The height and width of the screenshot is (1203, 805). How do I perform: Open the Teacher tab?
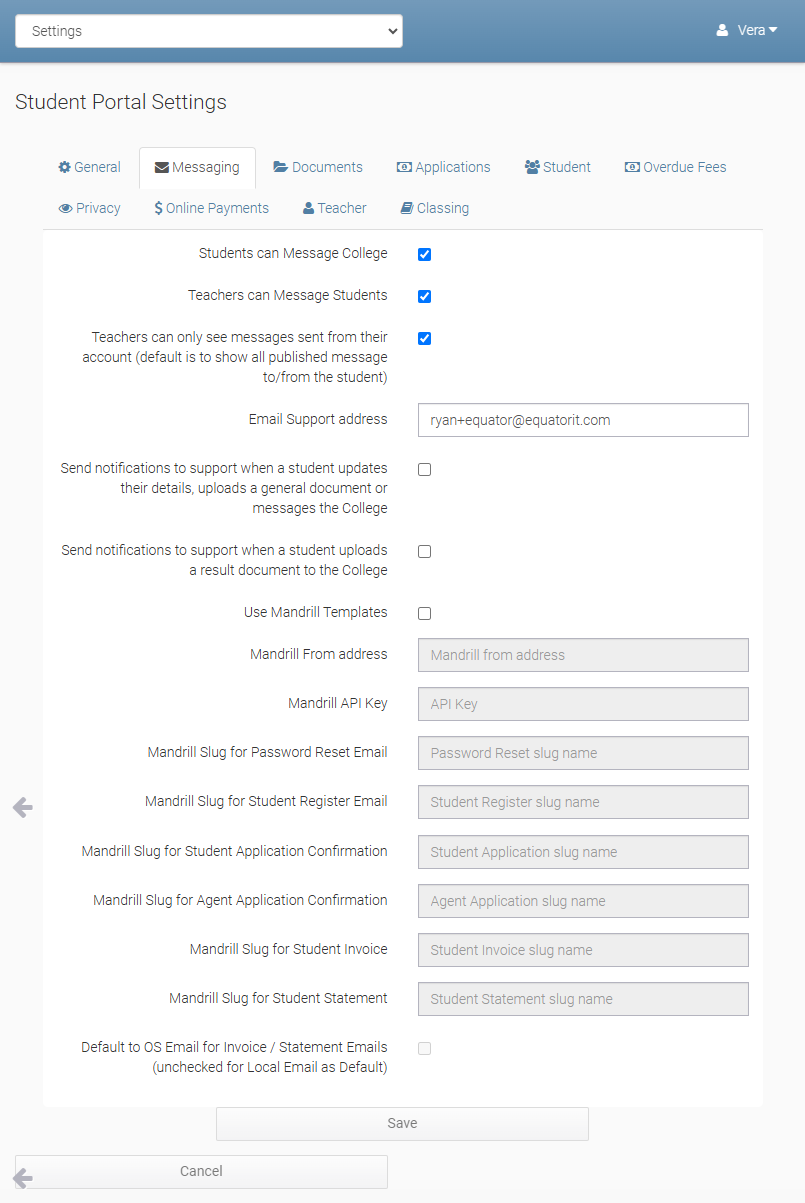(334, 208)
